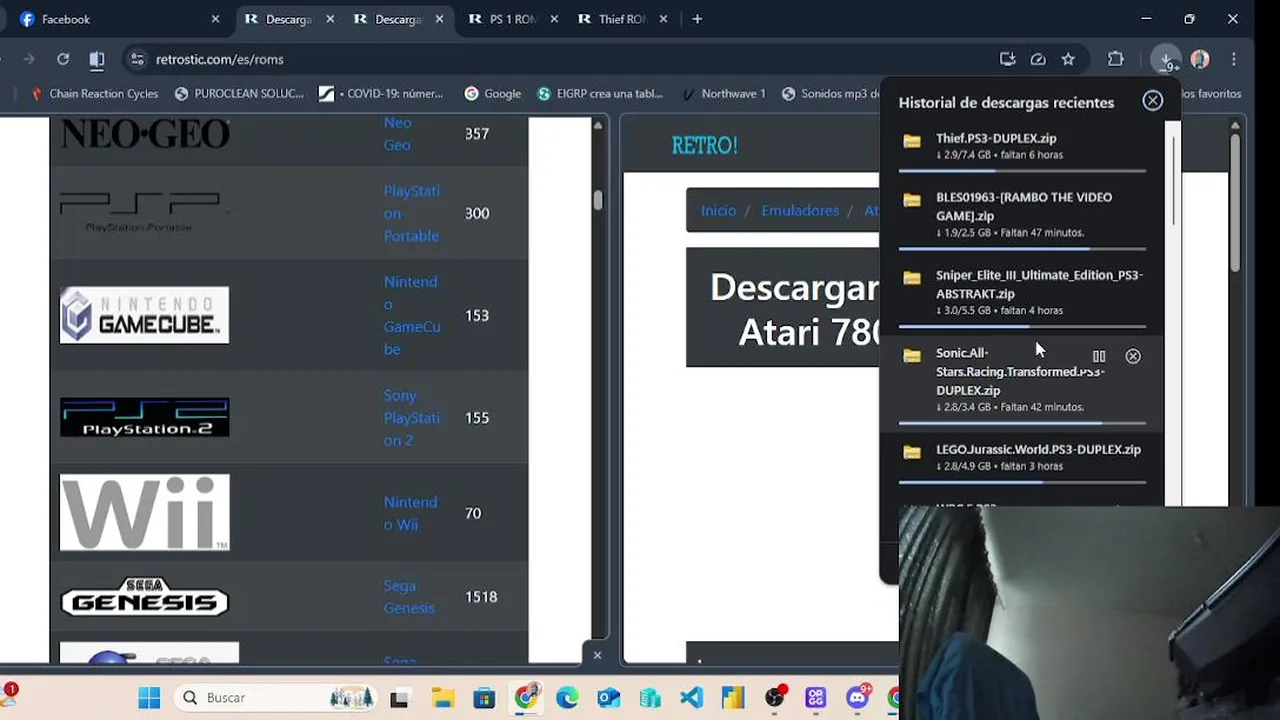Bookmark this page with the star icon
The width and height of the screenshot is (1280, 720).
tap(1068, 60)
